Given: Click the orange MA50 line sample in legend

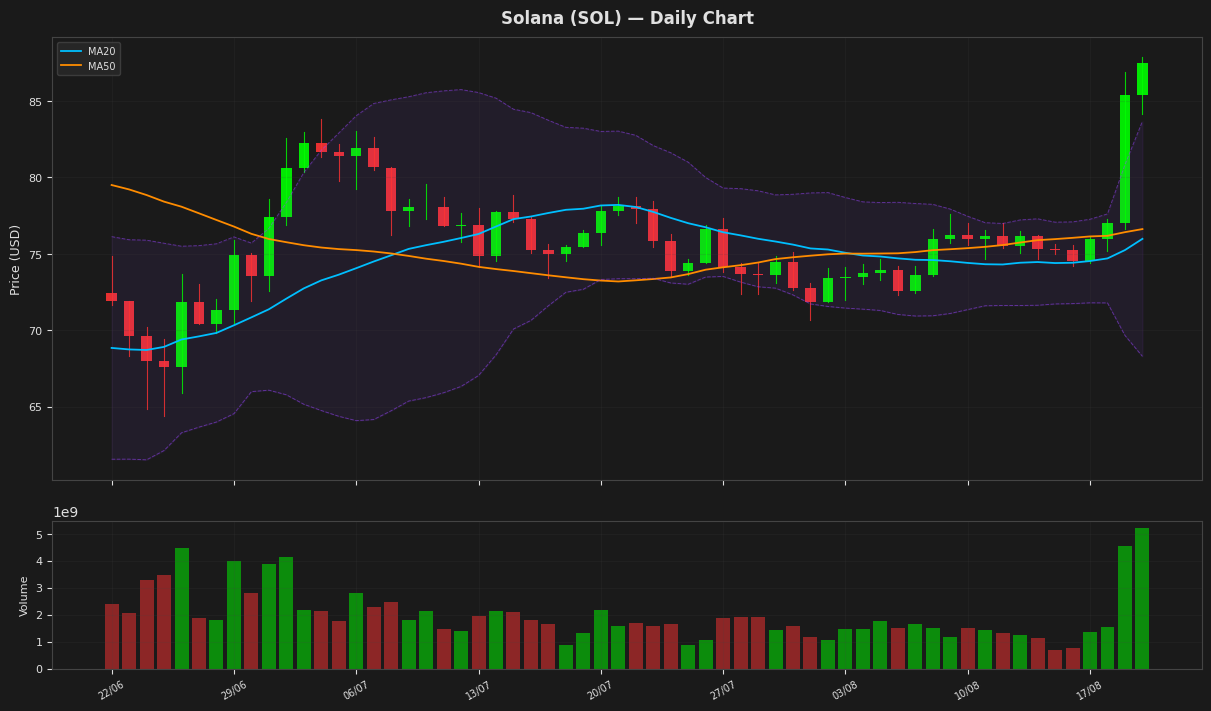Looking at the screenshot, I should 72,67.
